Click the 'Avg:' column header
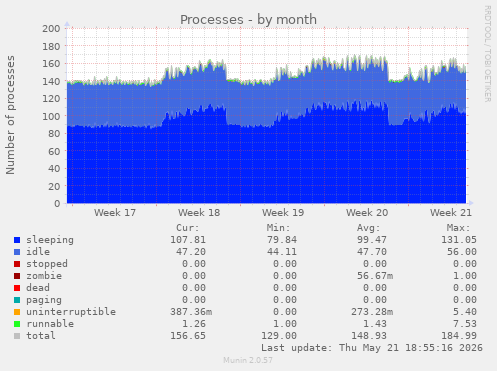497x371 pixels. click(369, 228)
